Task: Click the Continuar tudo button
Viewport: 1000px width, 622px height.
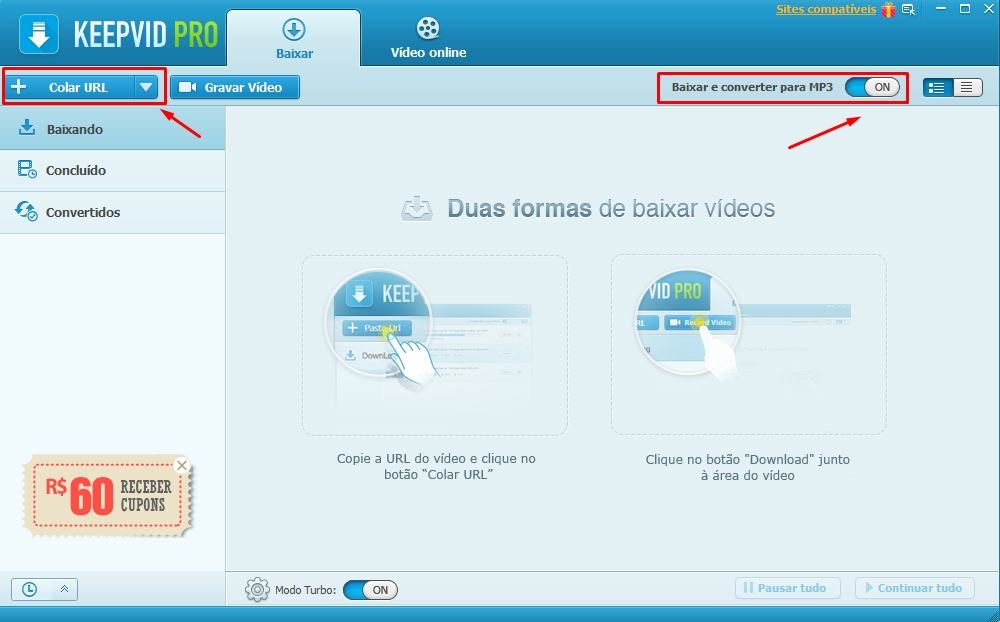Action: pos(915,588)
